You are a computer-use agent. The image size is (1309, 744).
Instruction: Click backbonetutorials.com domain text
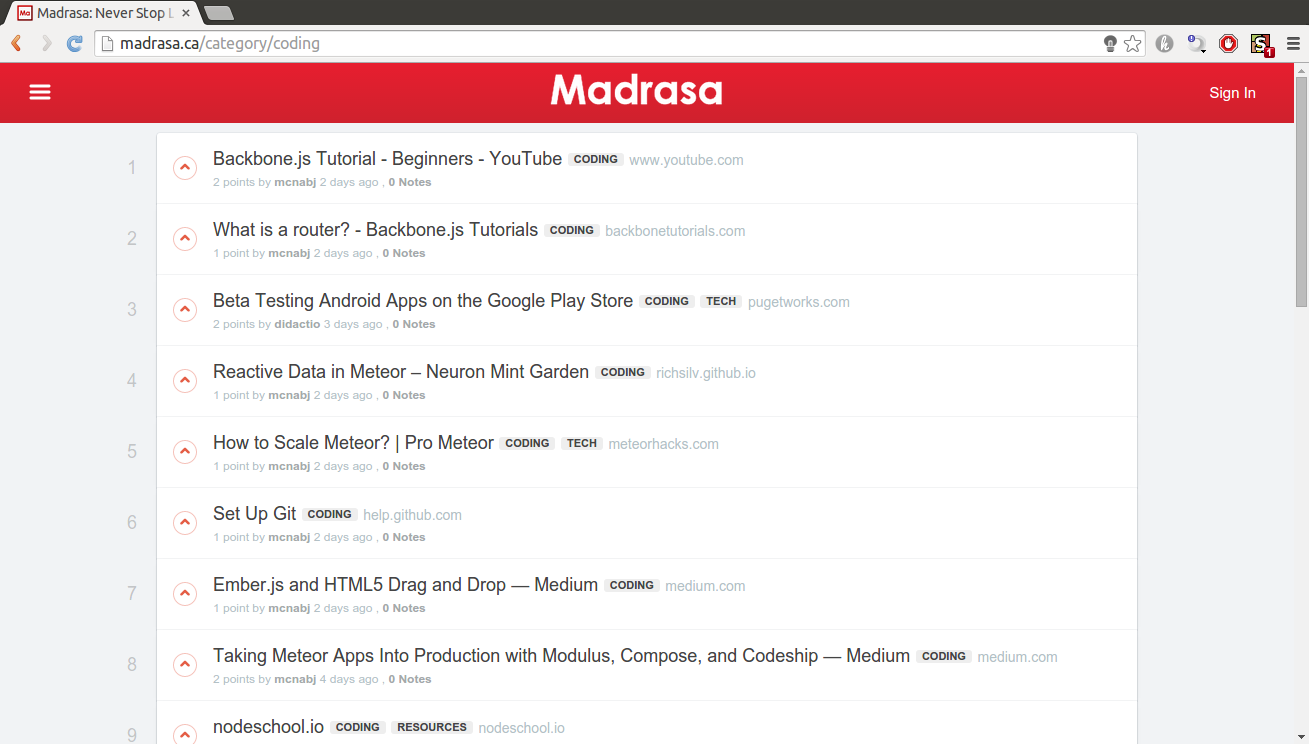pos(675,231)
